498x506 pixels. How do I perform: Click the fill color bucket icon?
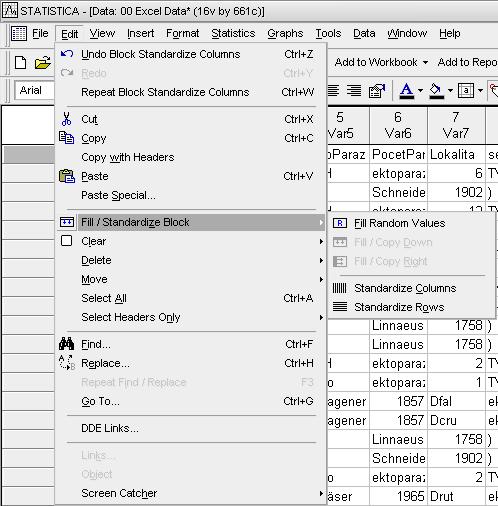436,91
